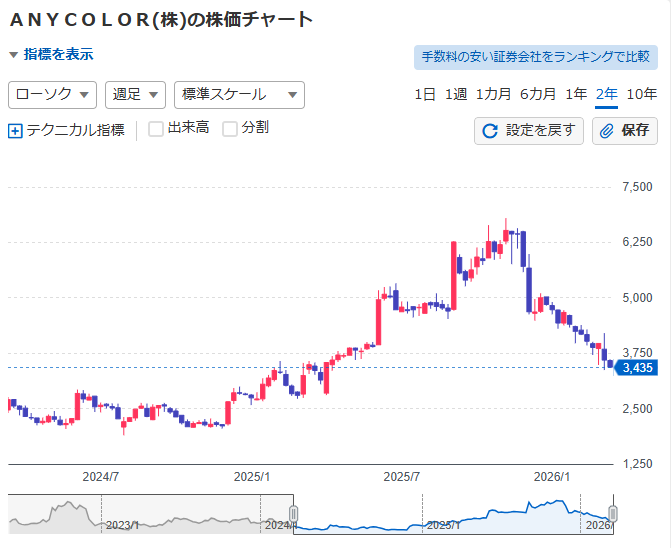
Task: Click the right range slider handle
Action: coord(613,514)
